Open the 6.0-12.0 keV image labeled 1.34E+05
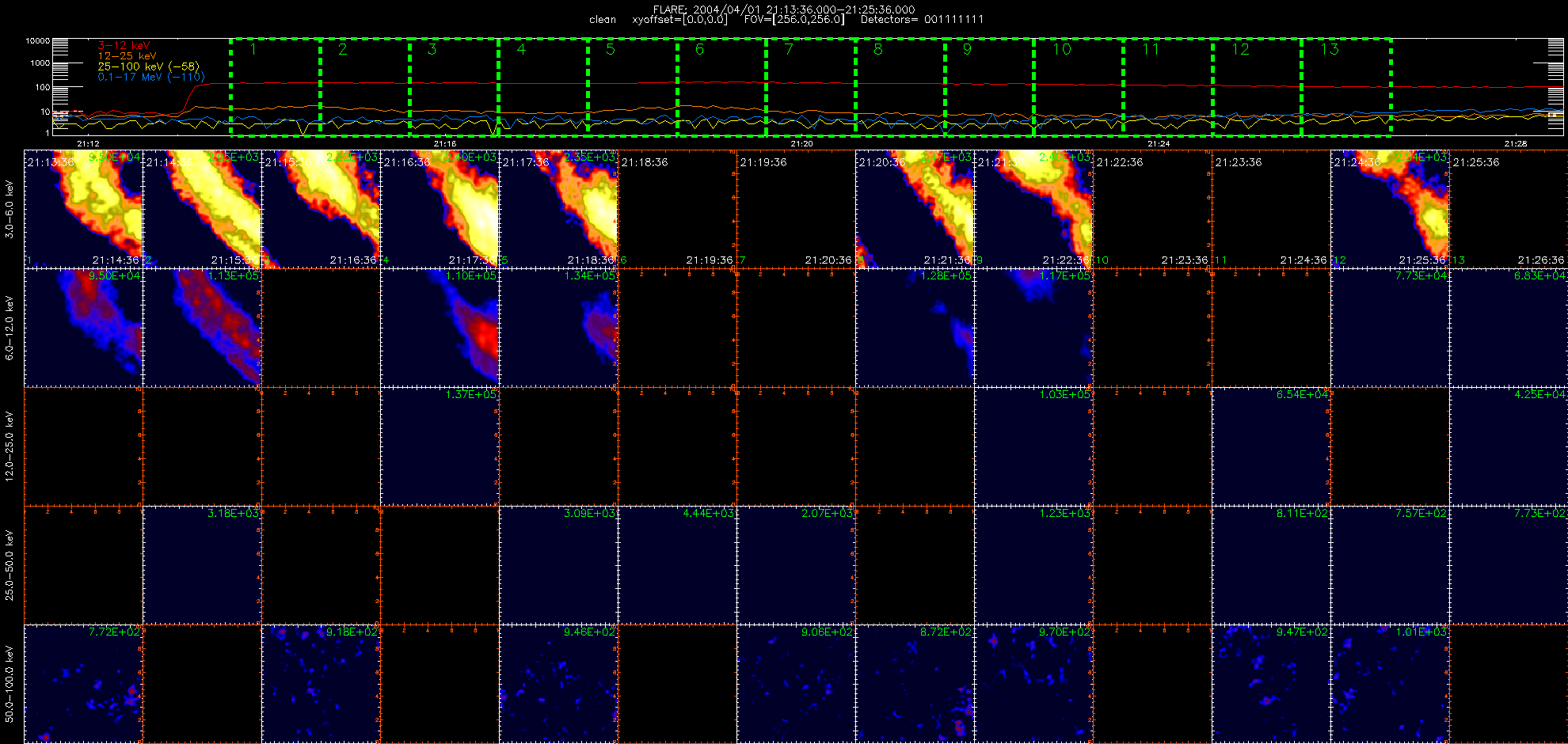The height and width of the screenshot is (744, 1568). point(559,328)
